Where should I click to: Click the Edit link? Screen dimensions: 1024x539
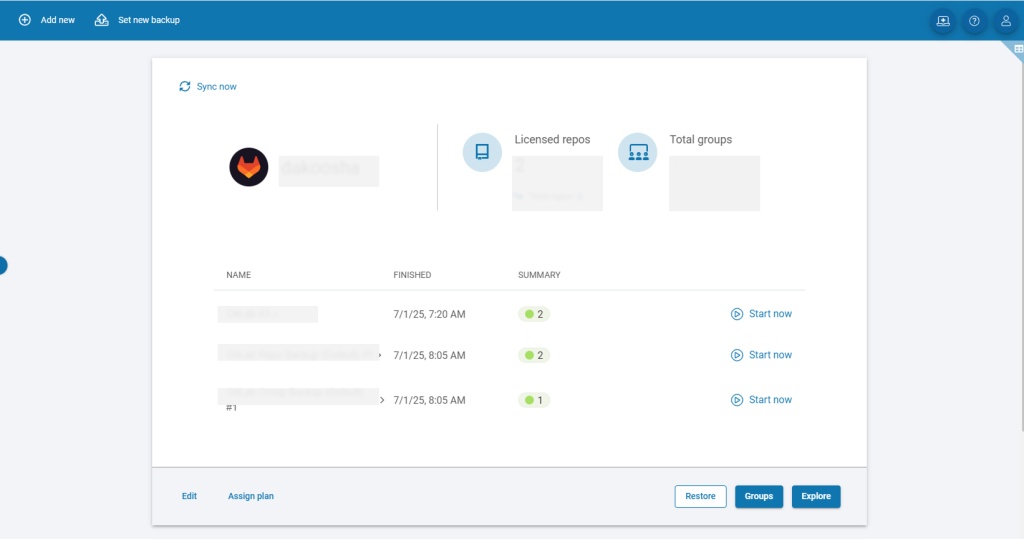pos(189,496)
